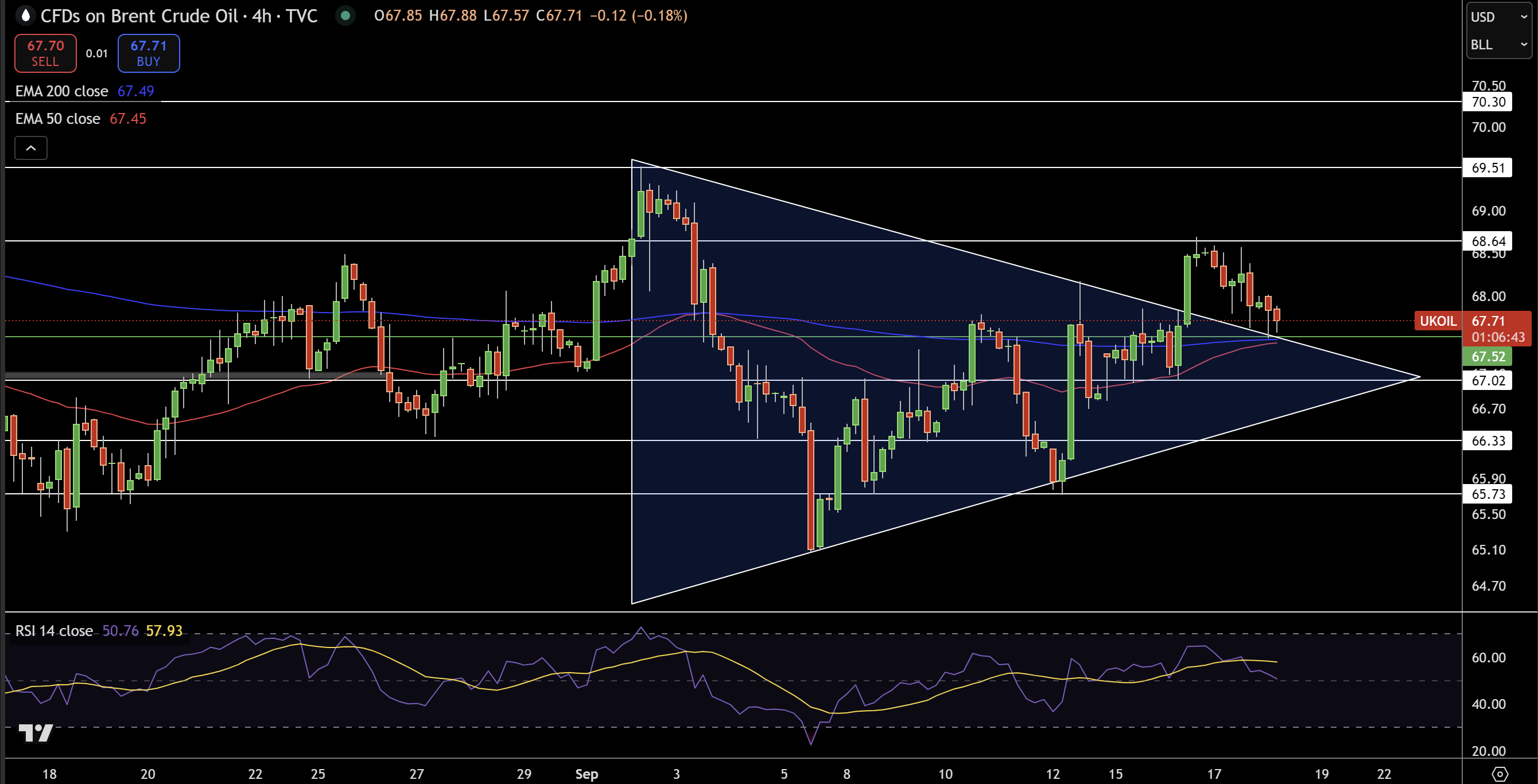
Task: Select the RSI 14 close indicator label
Action: click(x=55, y=631)
